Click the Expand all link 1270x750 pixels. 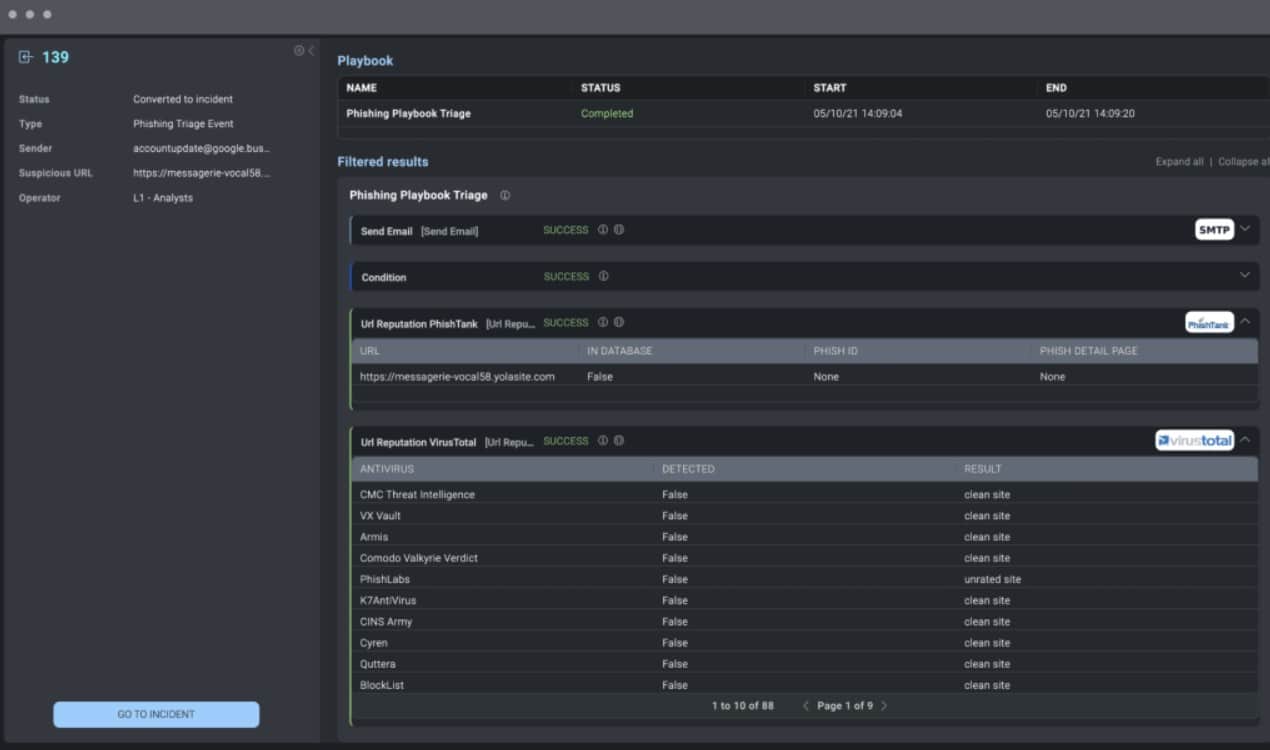click(x=1180, y=162)
